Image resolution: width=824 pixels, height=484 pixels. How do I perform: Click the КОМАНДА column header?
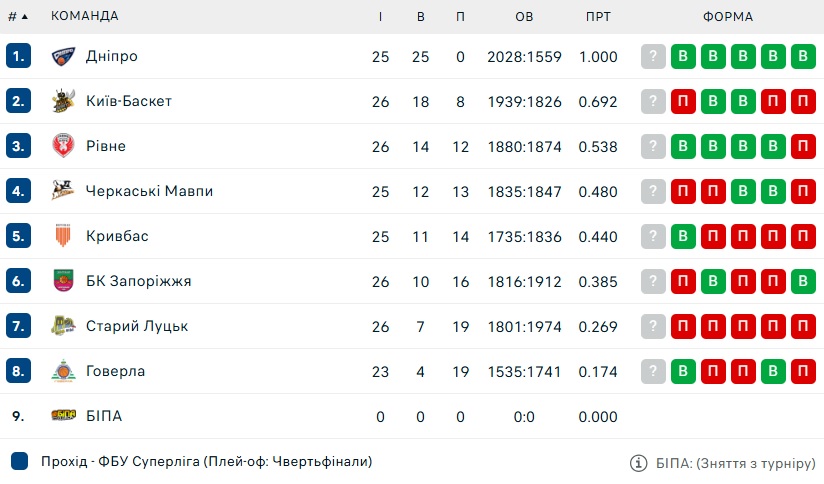(85, 16)
